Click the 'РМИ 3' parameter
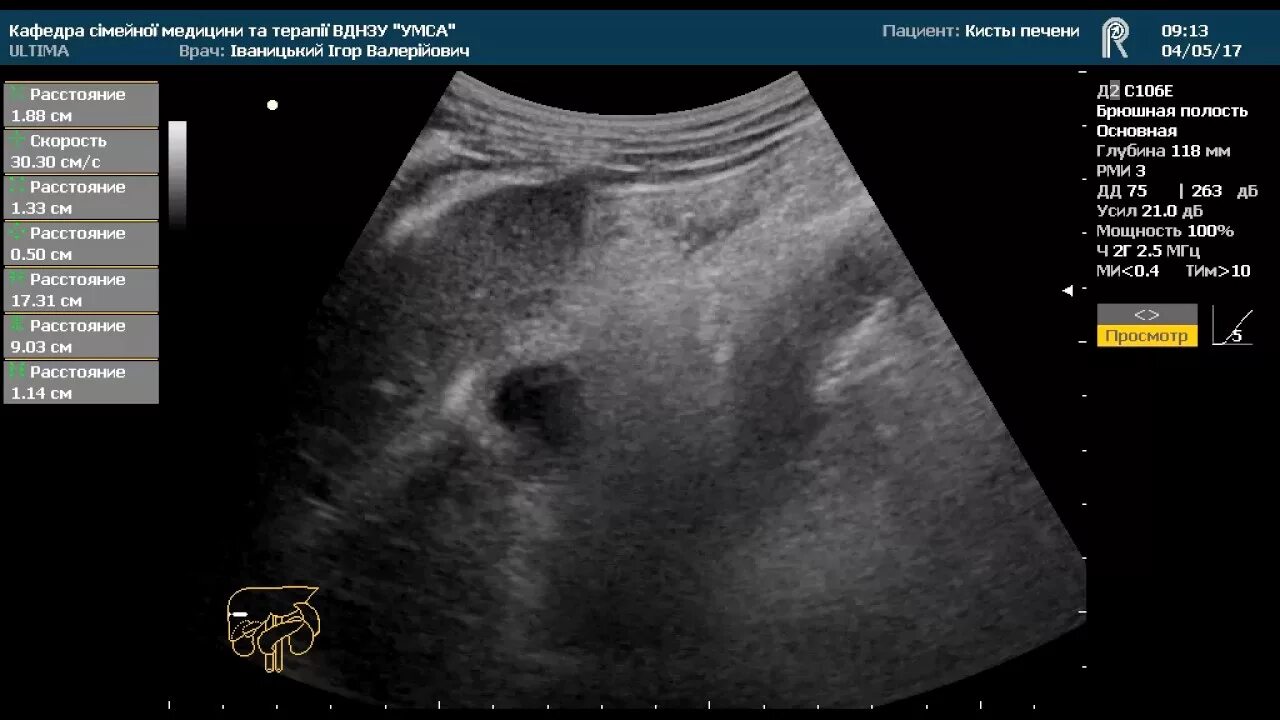 point(1121,171)
